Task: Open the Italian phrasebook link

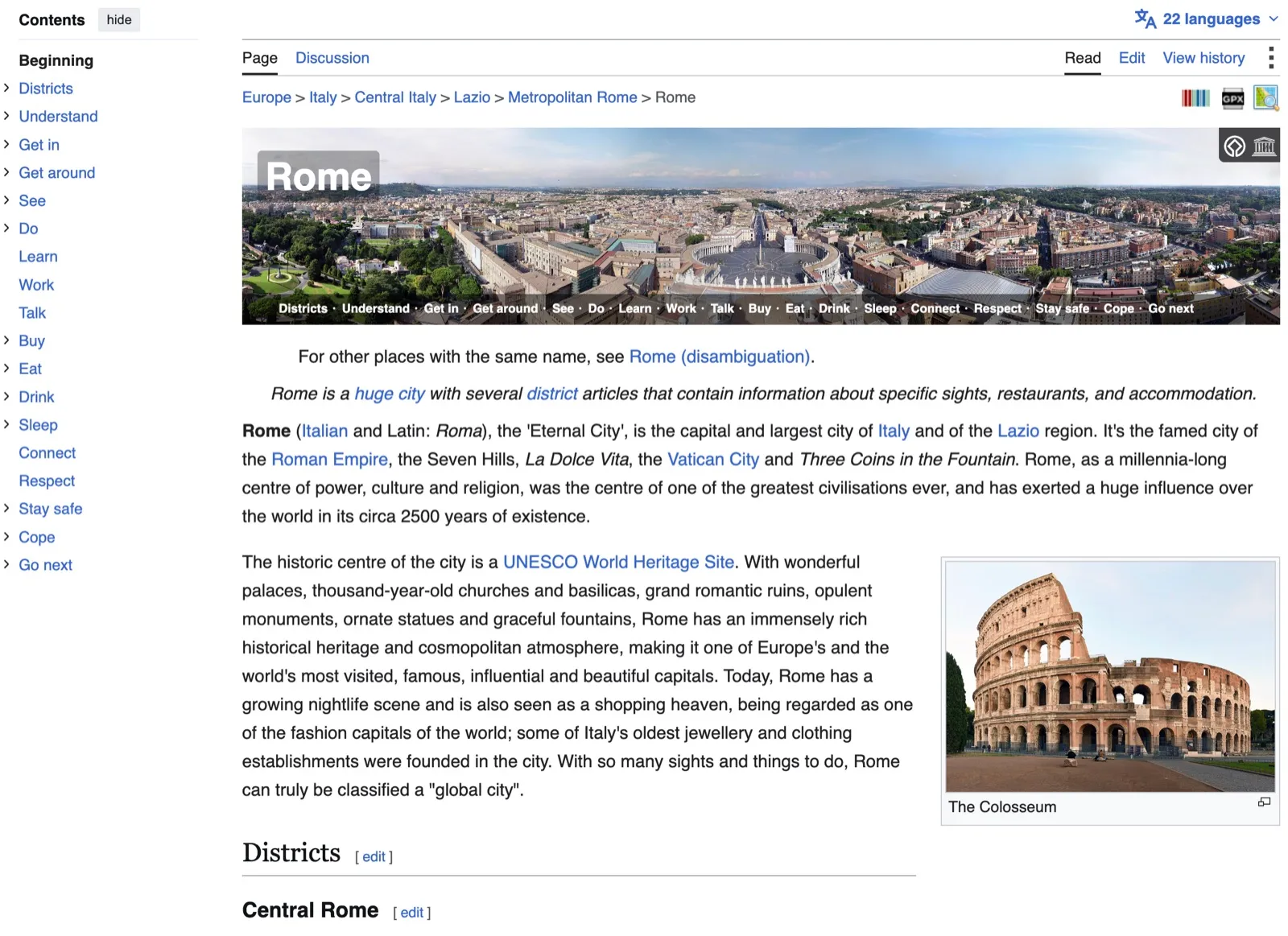Action: point(325,431)
